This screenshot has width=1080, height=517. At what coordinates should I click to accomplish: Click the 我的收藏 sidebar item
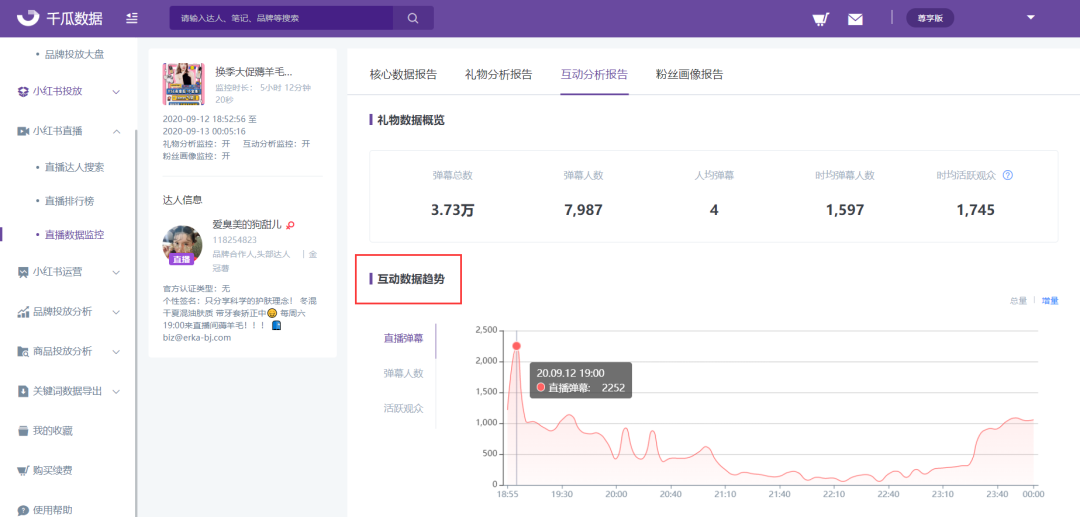tap(52, 431)
